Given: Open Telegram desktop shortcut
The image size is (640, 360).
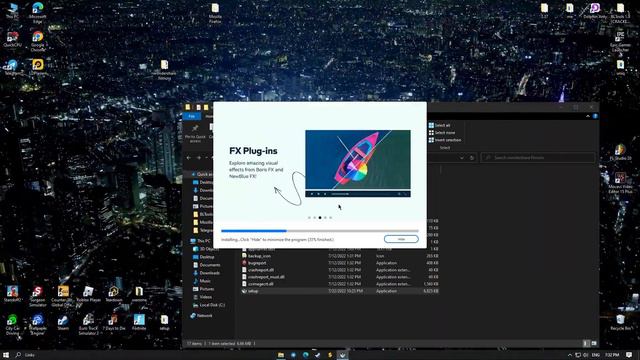Looking at the screenshot, I should pyautogui.click(x=12, y=67).
